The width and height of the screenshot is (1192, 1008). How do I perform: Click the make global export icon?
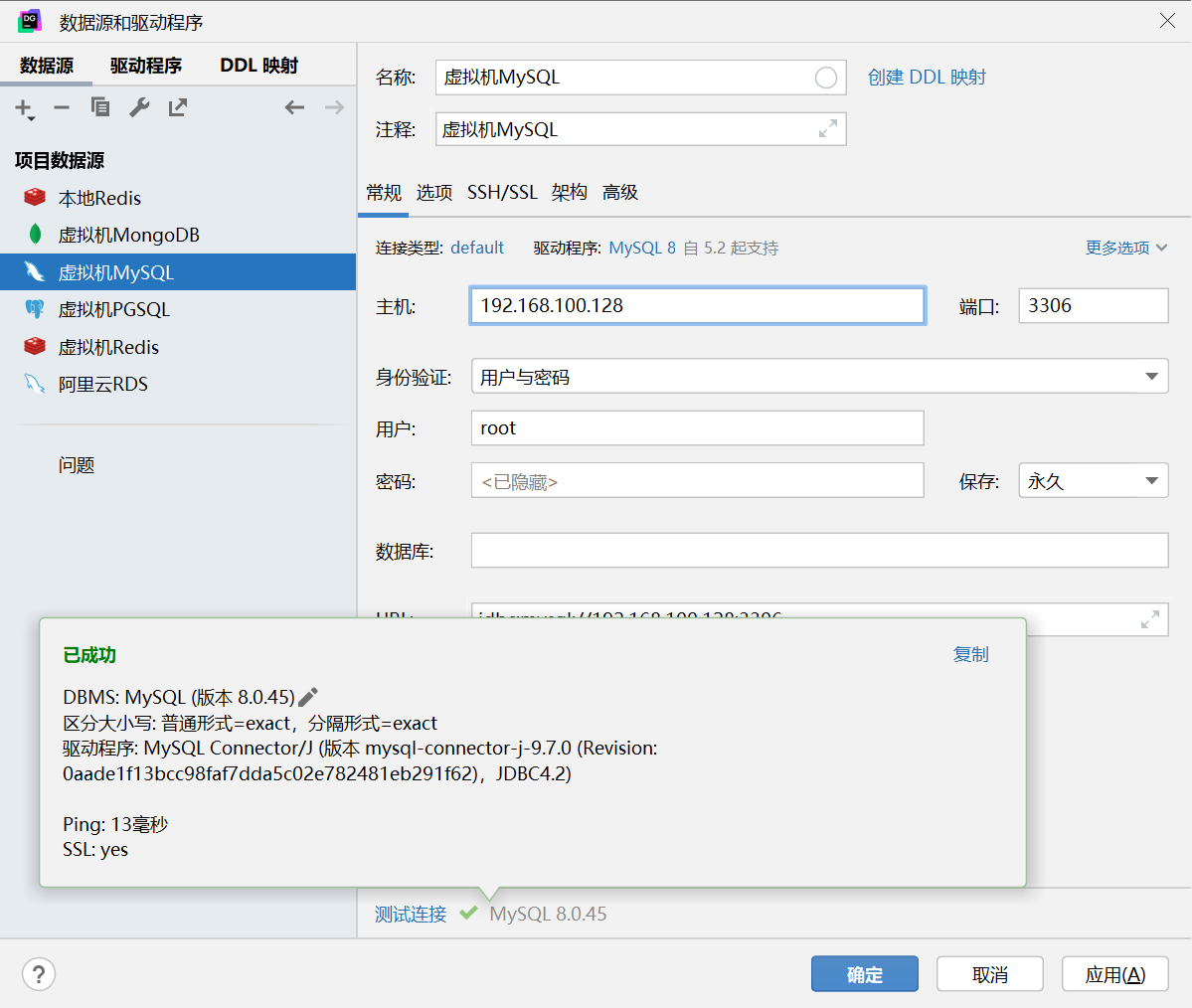(178, 107)
